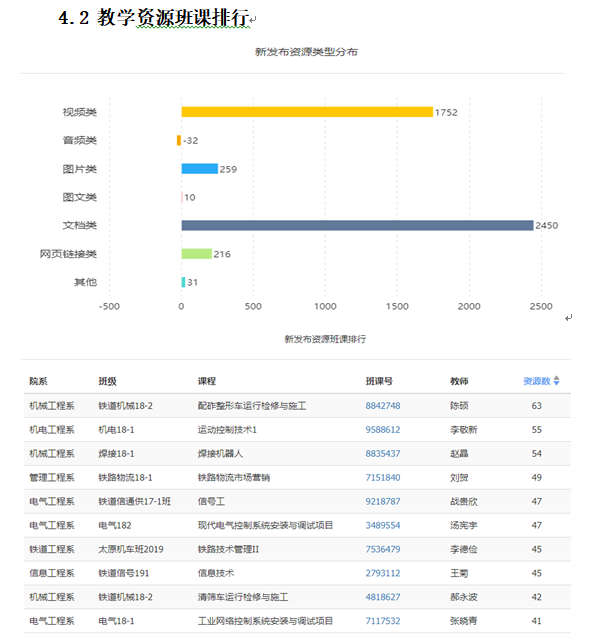This screenshot has width=600, height=636.
Task: Open class number 4818627
Action: pyautogui.click(x=383, y=597)
